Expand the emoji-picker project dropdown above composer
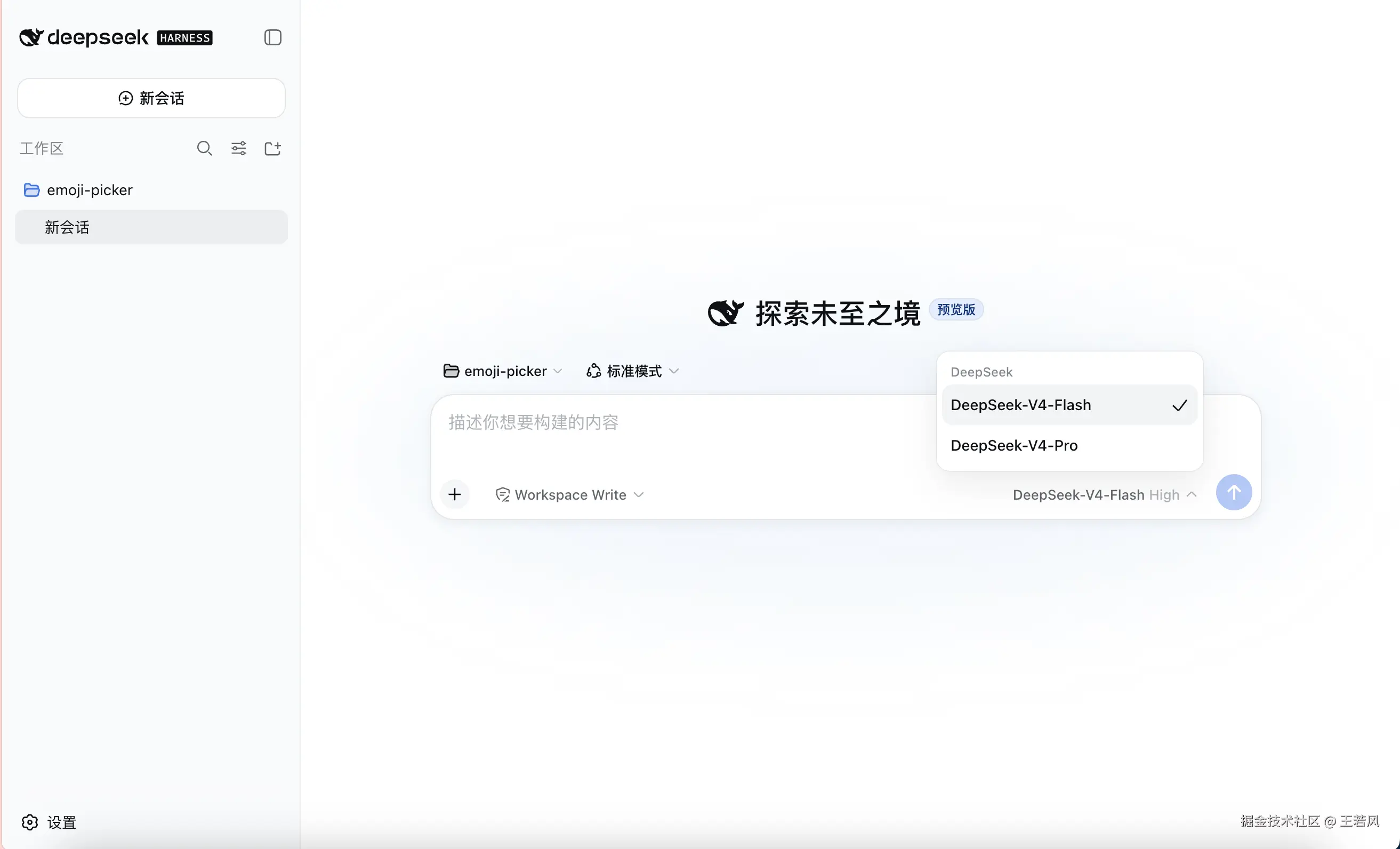1400x849 pixels. 503,371
